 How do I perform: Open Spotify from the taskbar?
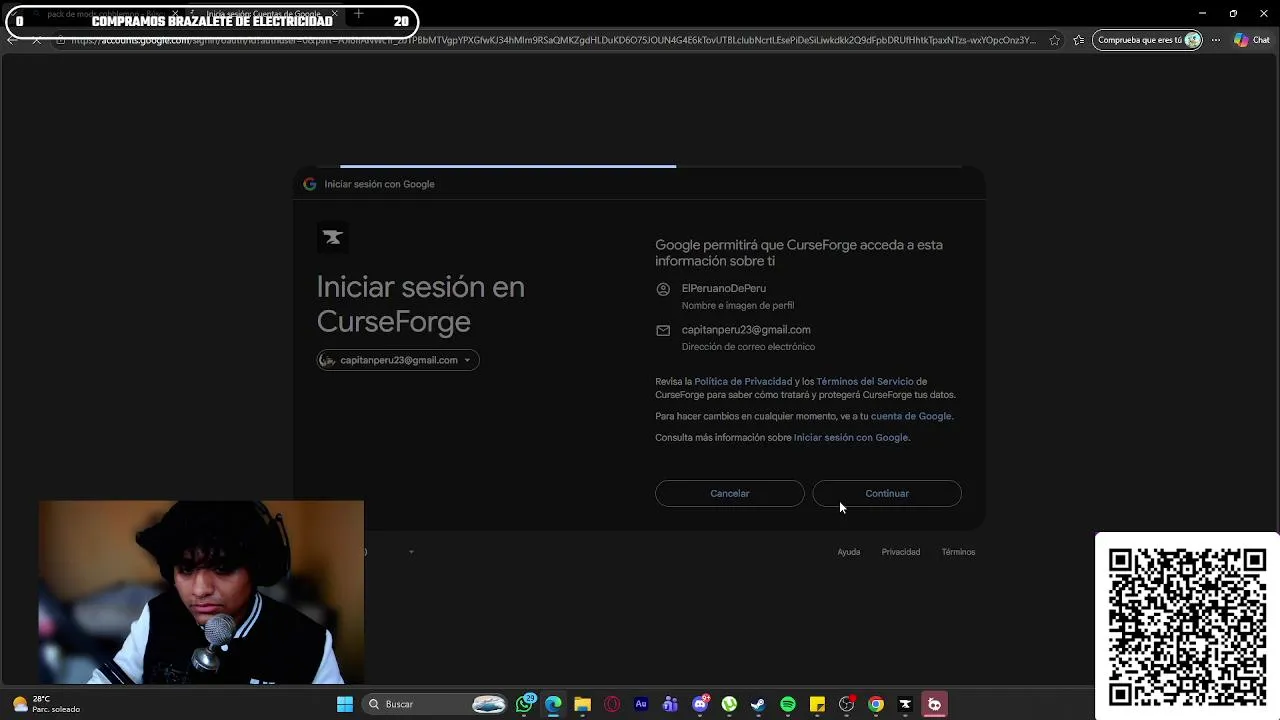point(788,704)
